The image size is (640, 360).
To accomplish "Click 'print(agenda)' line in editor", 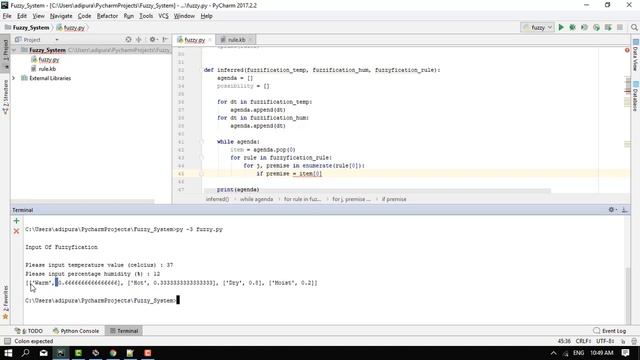I will click(238, 189).
